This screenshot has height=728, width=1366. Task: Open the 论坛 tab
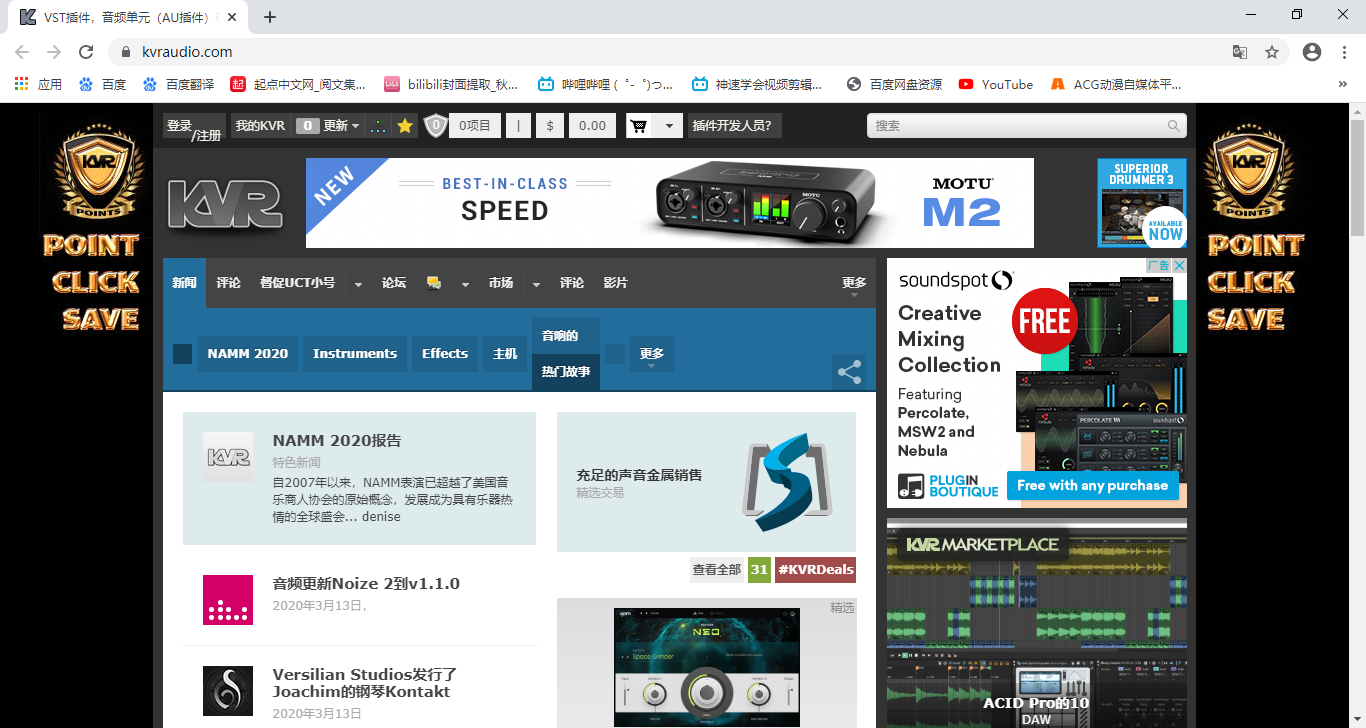pos(394,283)
